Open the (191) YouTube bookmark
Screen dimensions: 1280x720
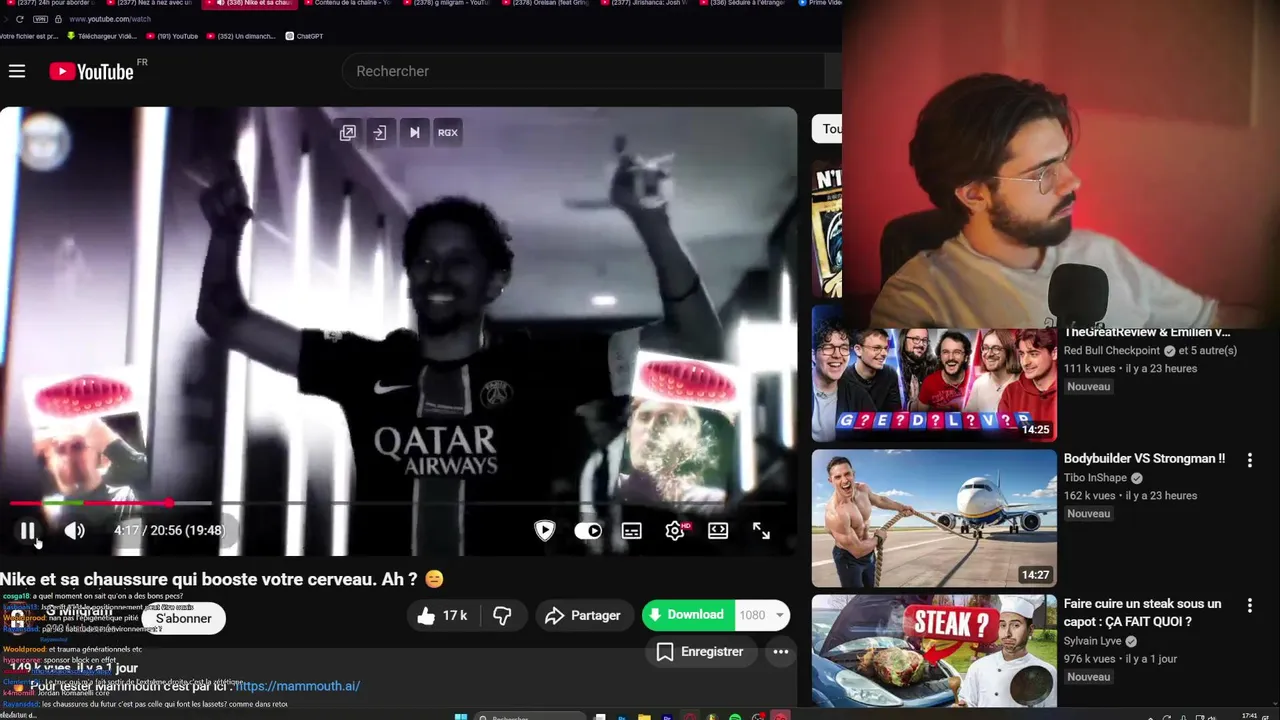coord(172,36)
